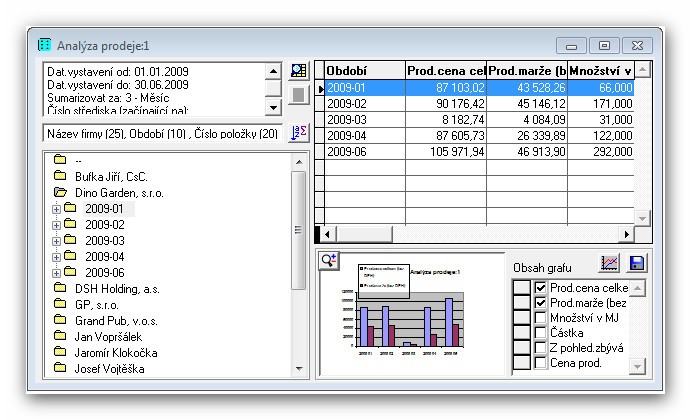Click the Prod.marže column header
691x420 pixels.
coord(527,70)
